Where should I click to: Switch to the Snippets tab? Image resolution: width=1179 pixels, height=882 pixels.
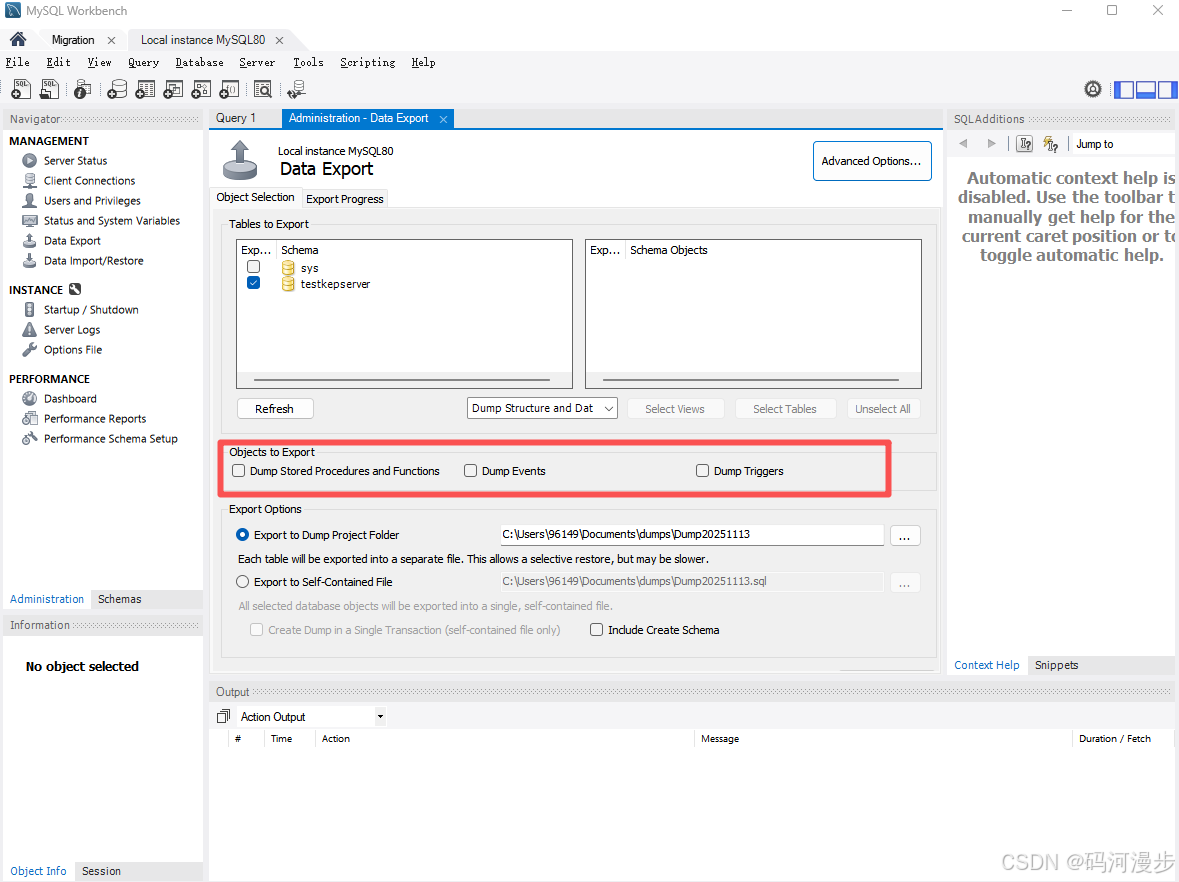coord(1056,665)
